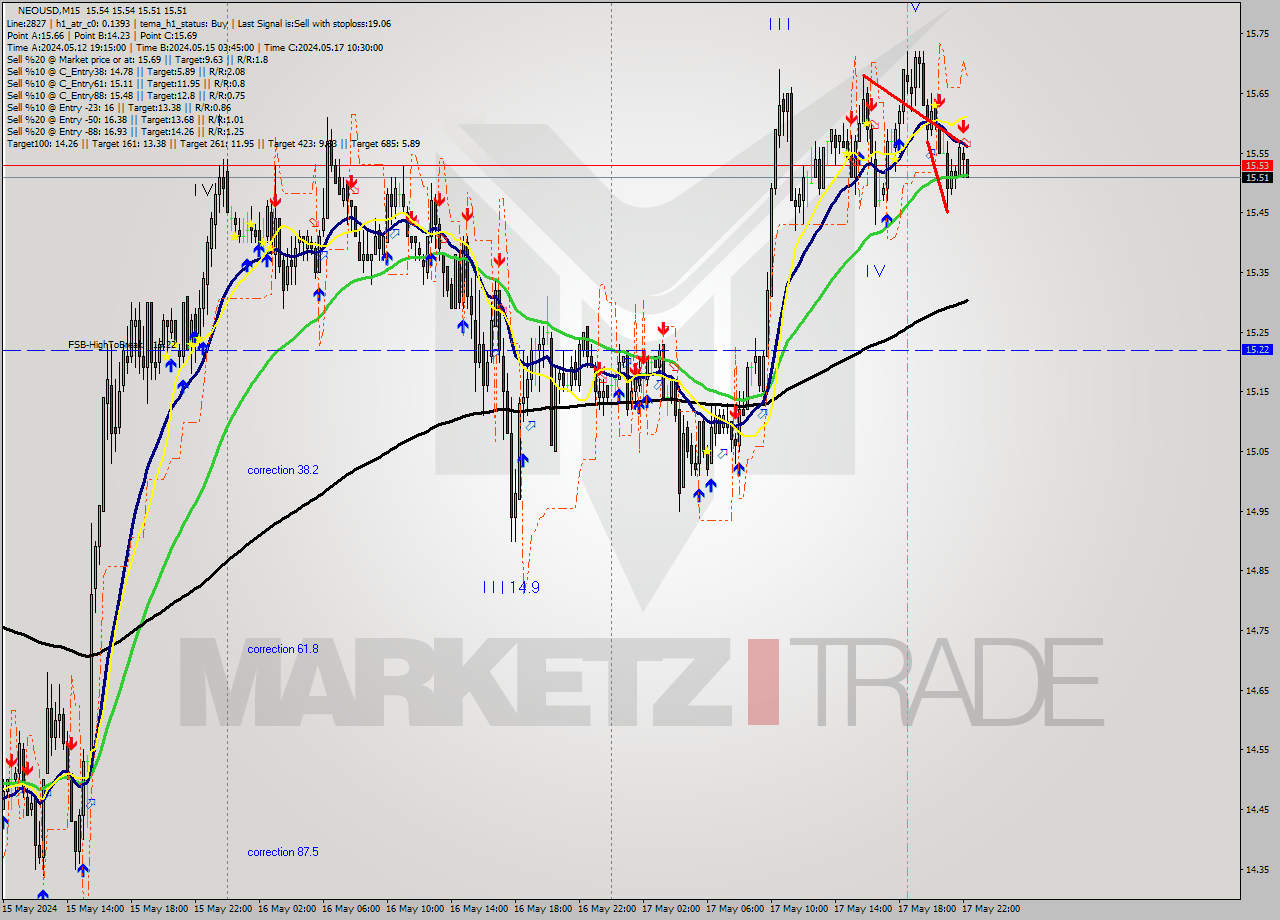Screen dimensions: 1280x920
Task: Click the blue 15.22 price tag
Action: pos(1256,350)
